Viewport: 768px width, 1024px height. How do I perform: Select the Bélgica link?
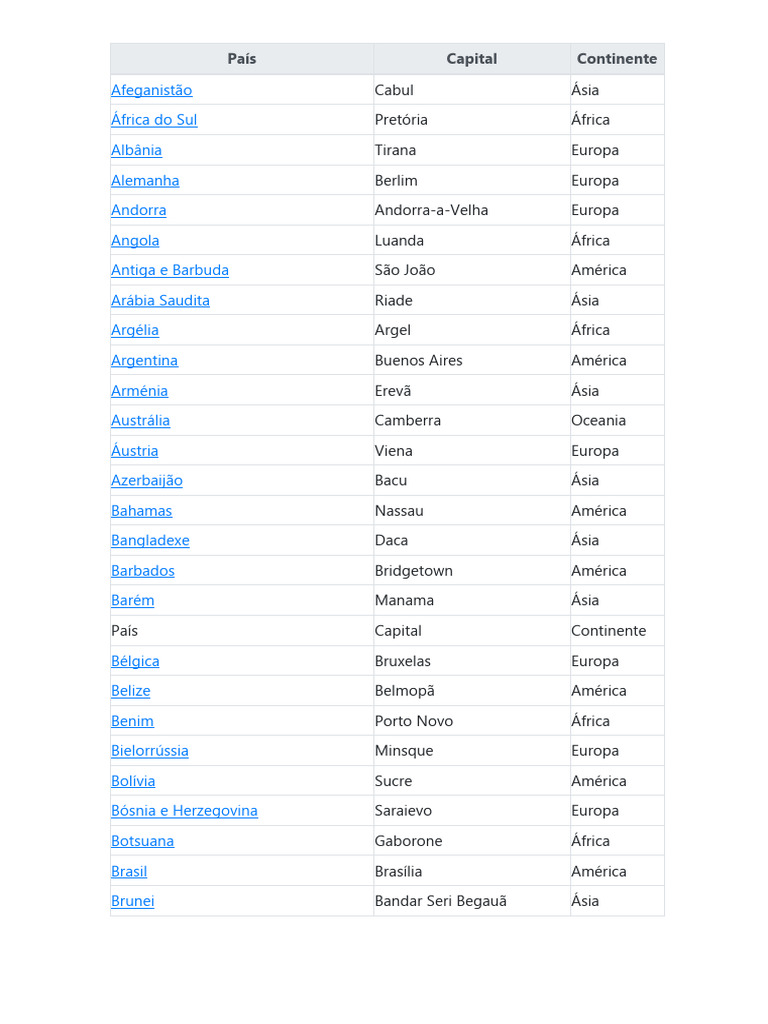pyautogui.click(x=135, y=662)
